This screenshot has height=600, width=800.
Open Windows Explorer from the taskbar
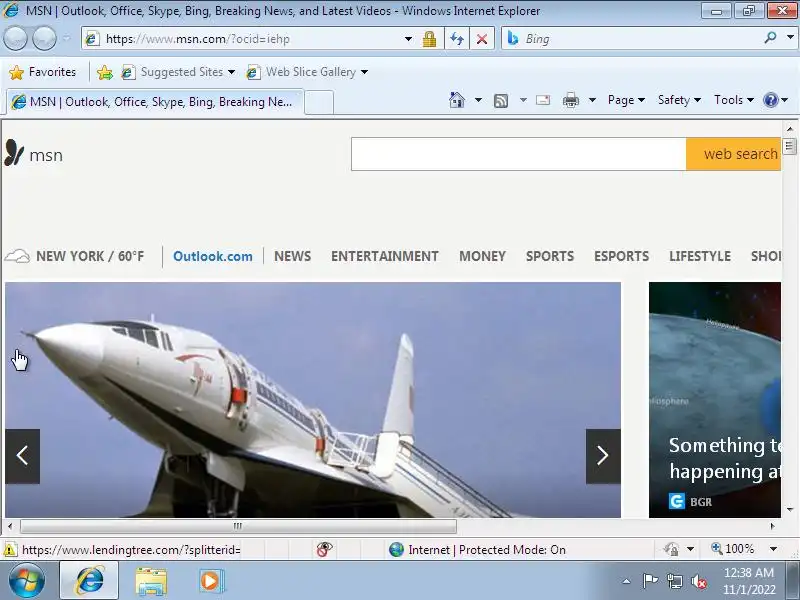(x=151, y=581)
